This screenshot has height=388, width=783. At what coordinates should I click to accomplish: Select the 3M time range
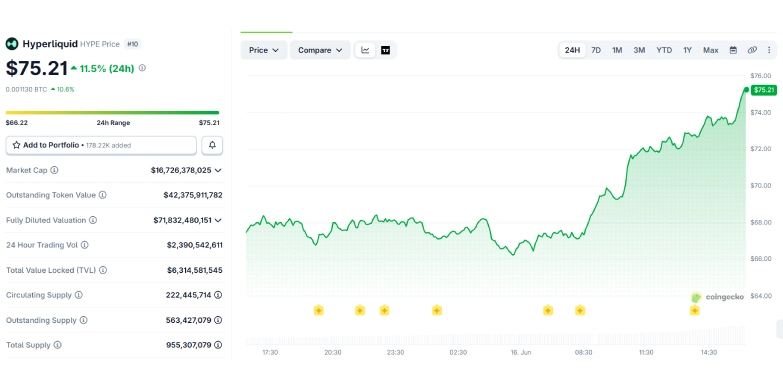tap(639, 50)
